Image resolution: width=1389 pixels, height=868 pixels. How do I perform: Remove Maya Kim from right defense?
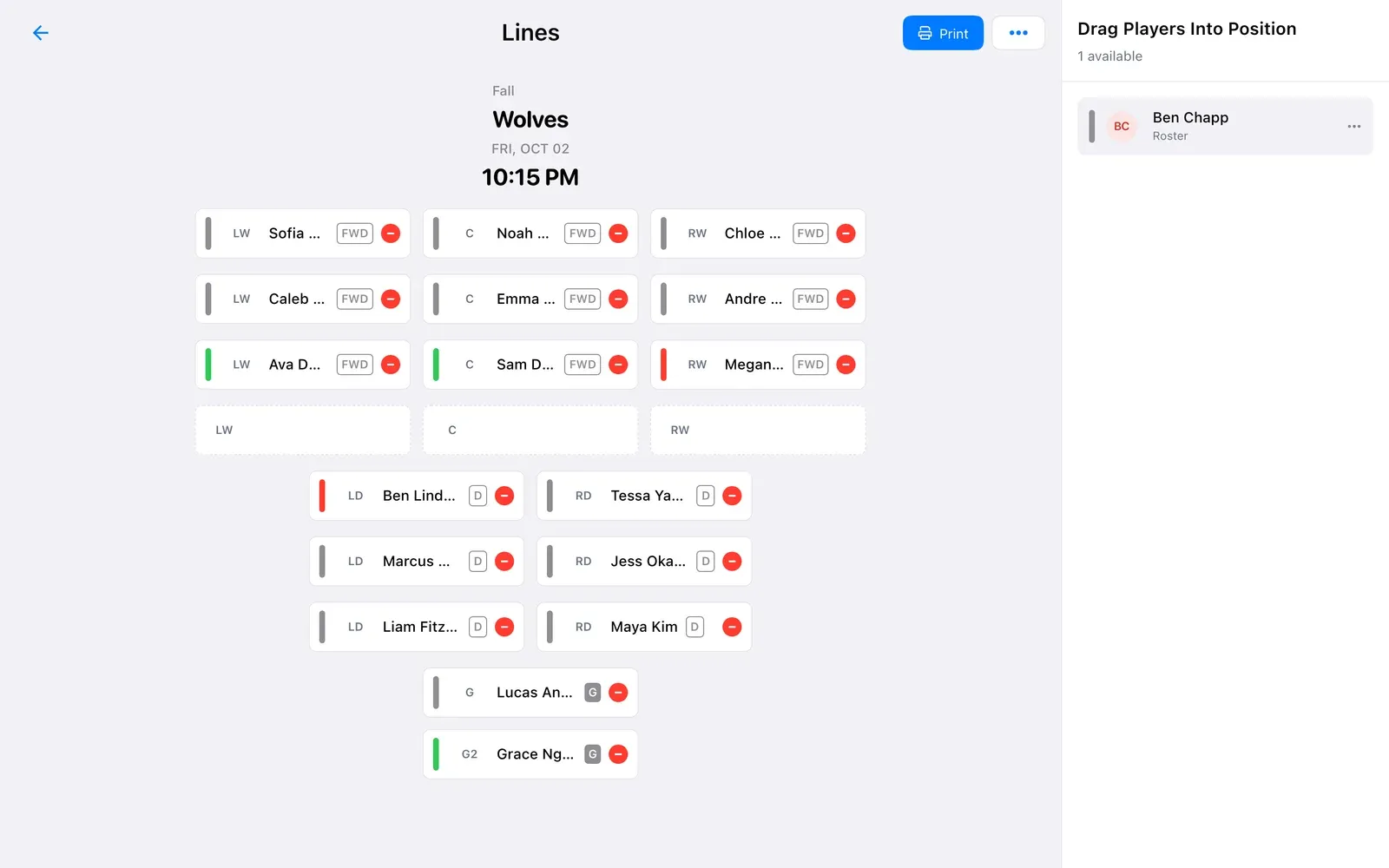[x=732, y=627]
